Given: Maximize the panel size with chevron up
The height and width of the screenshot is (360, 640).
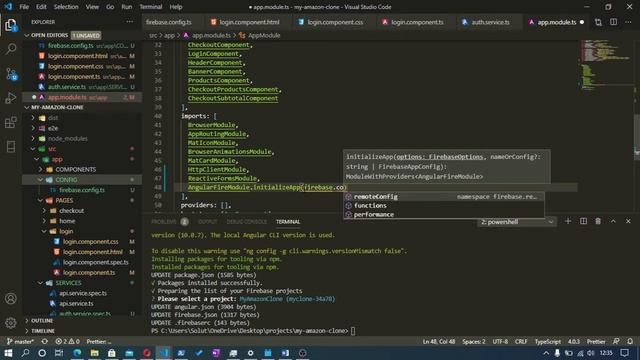Looking at the screenshot, I should (x=613, y=221).
